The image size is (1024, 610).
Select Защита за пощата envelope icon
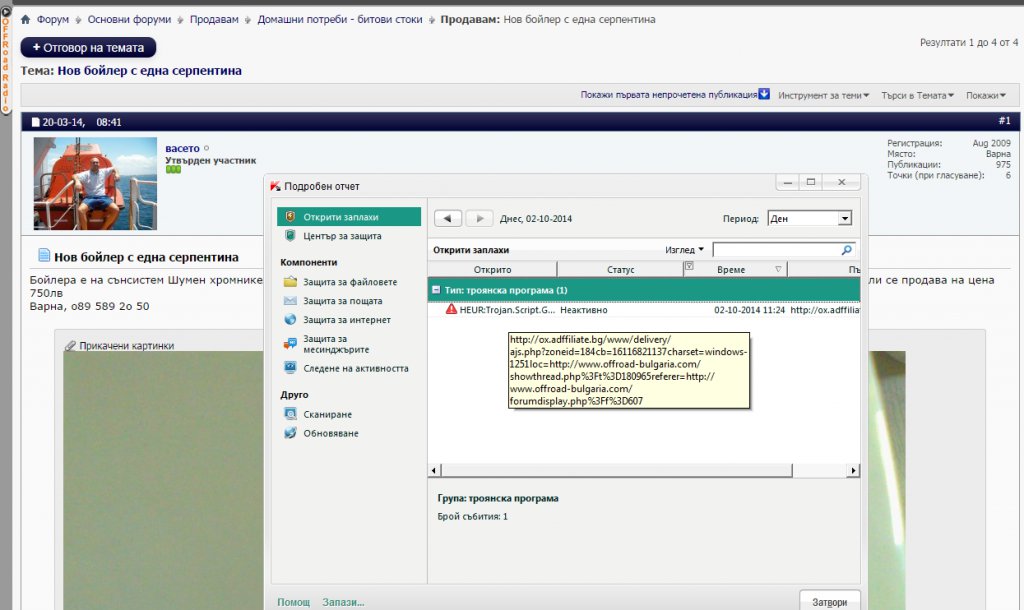290,301
